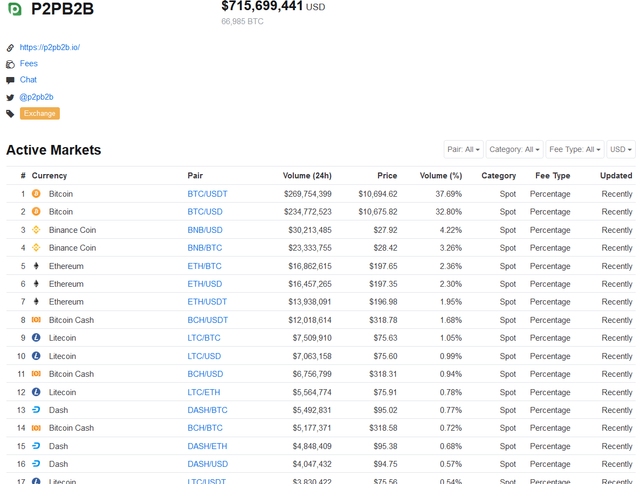Click the Volume (%) column header
640x484 pixels.
(441, 175)
